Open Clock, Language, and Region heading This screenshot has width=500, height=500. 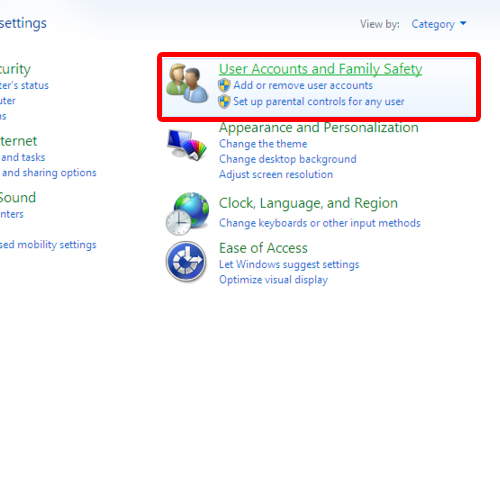click(x=308, y=203)
